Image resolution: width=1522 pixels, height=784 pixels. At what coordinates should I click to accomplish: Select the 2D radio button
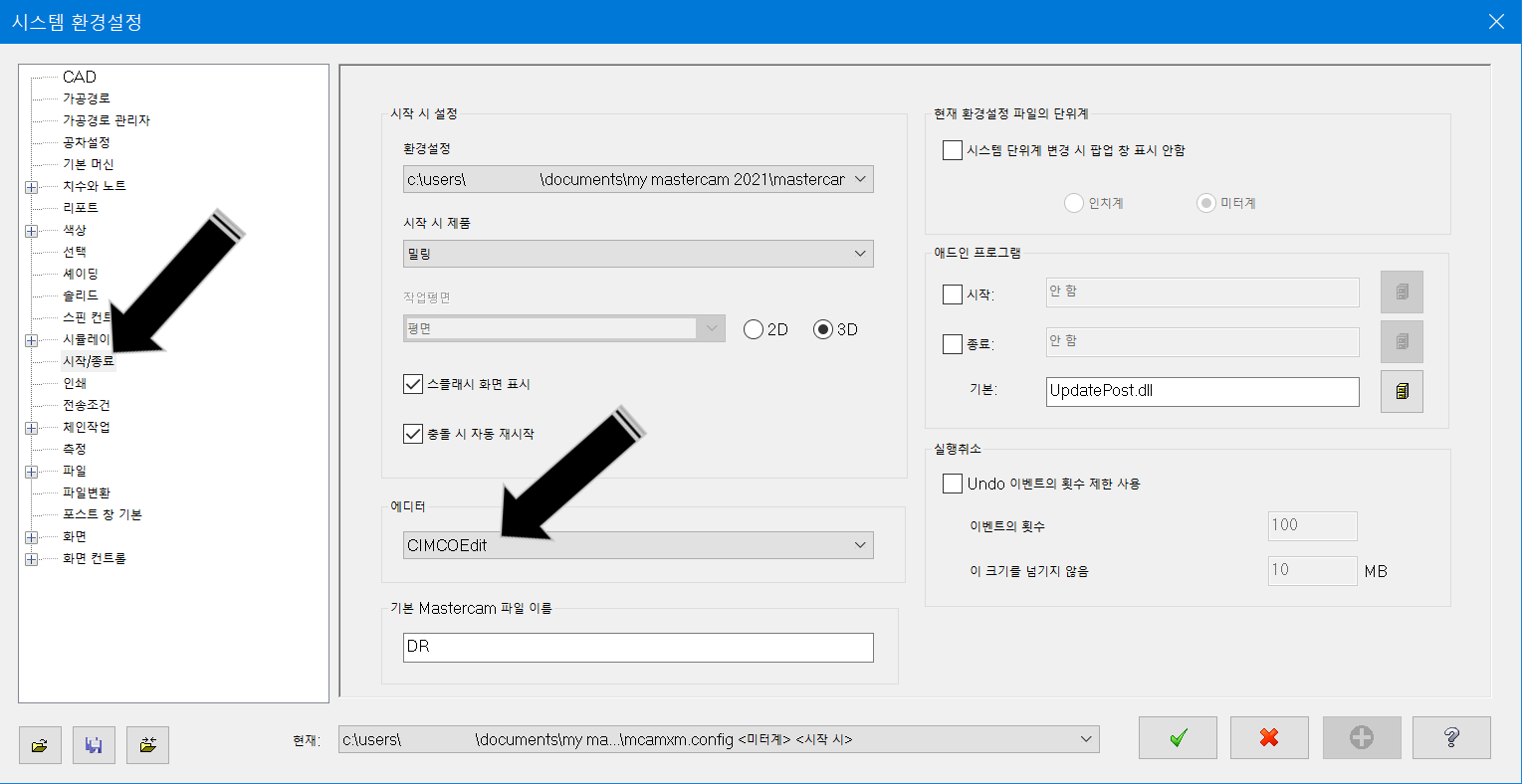pyautogui.click(x=754, y=329)
